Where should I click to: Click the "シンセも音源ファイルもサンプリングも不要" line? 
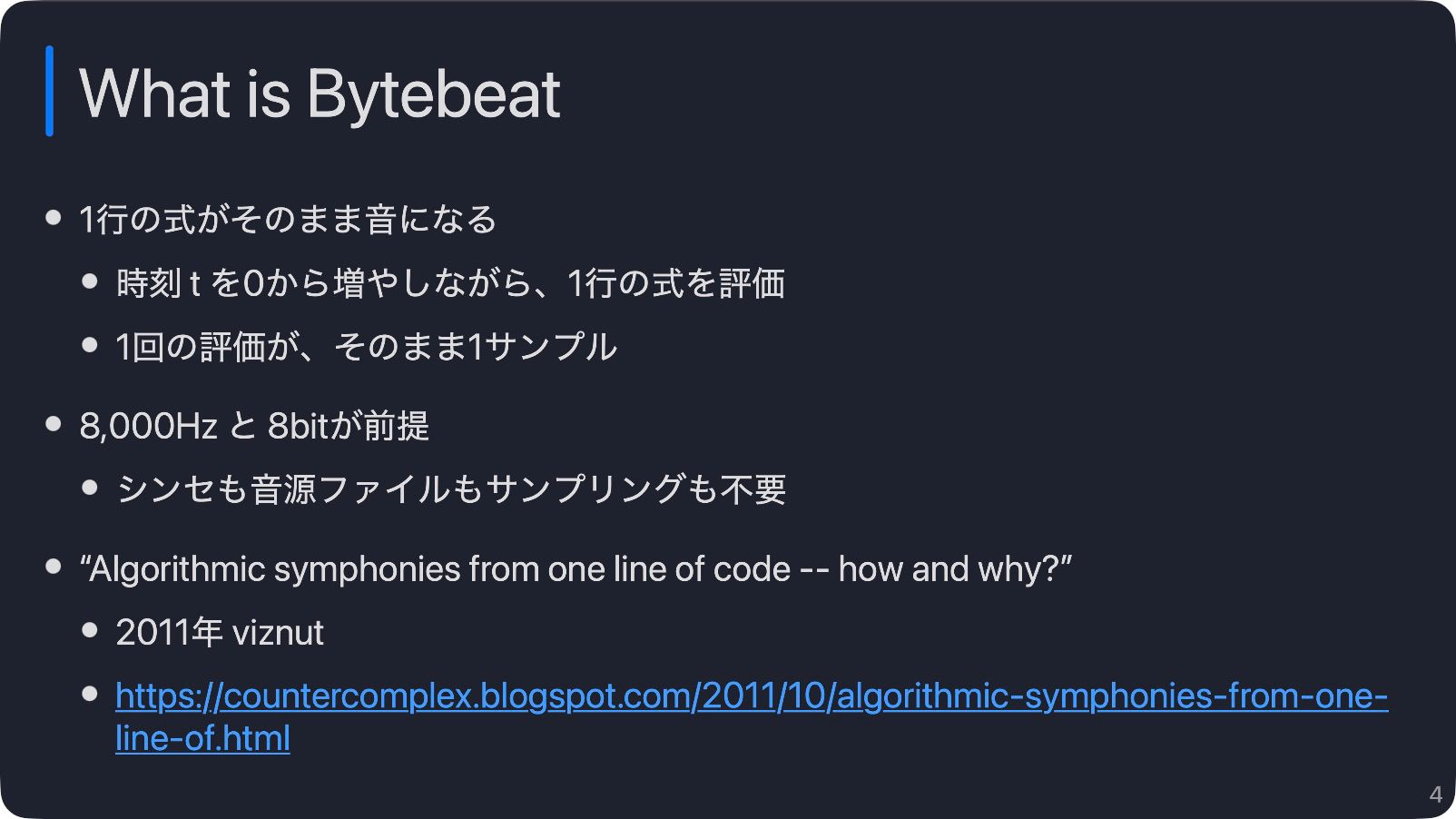pyautogui.click(x=450, y=489)
